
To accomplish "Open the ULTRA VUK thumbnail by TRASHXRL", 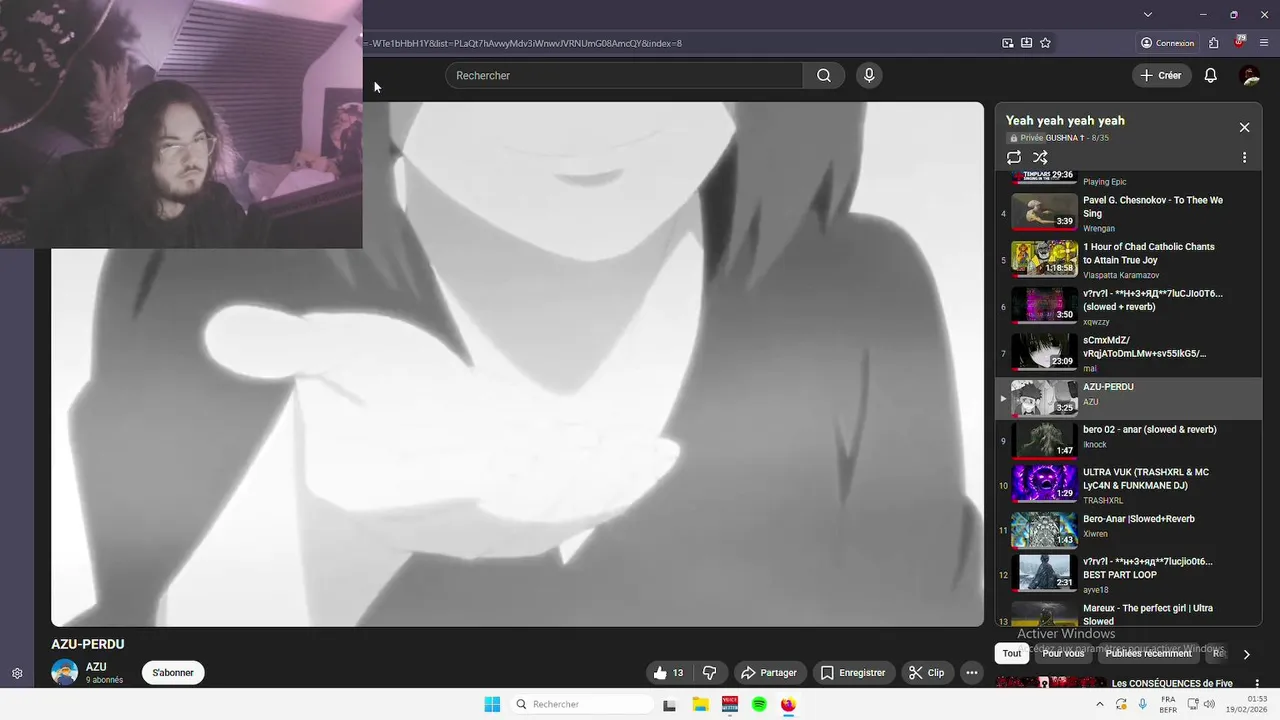I will pos(1044,483).
